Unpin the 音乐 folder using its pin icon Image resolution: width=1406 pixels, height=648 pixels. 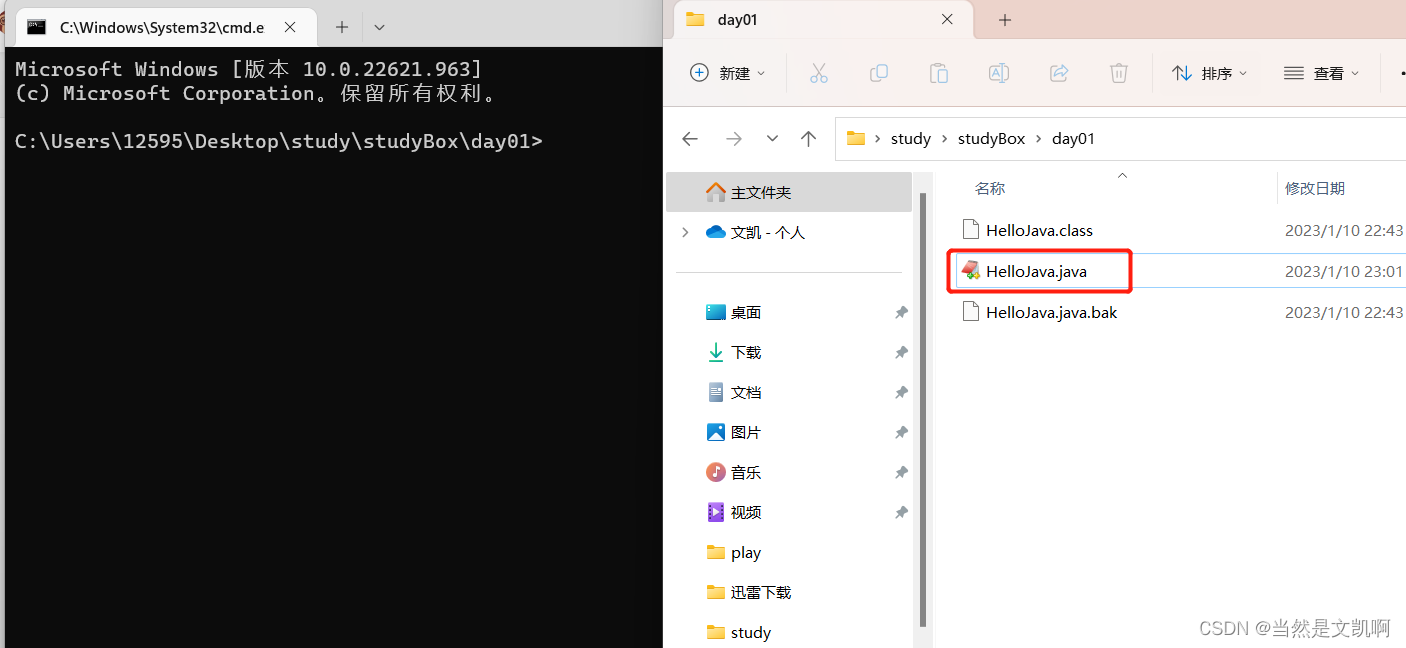pos(901,472)
